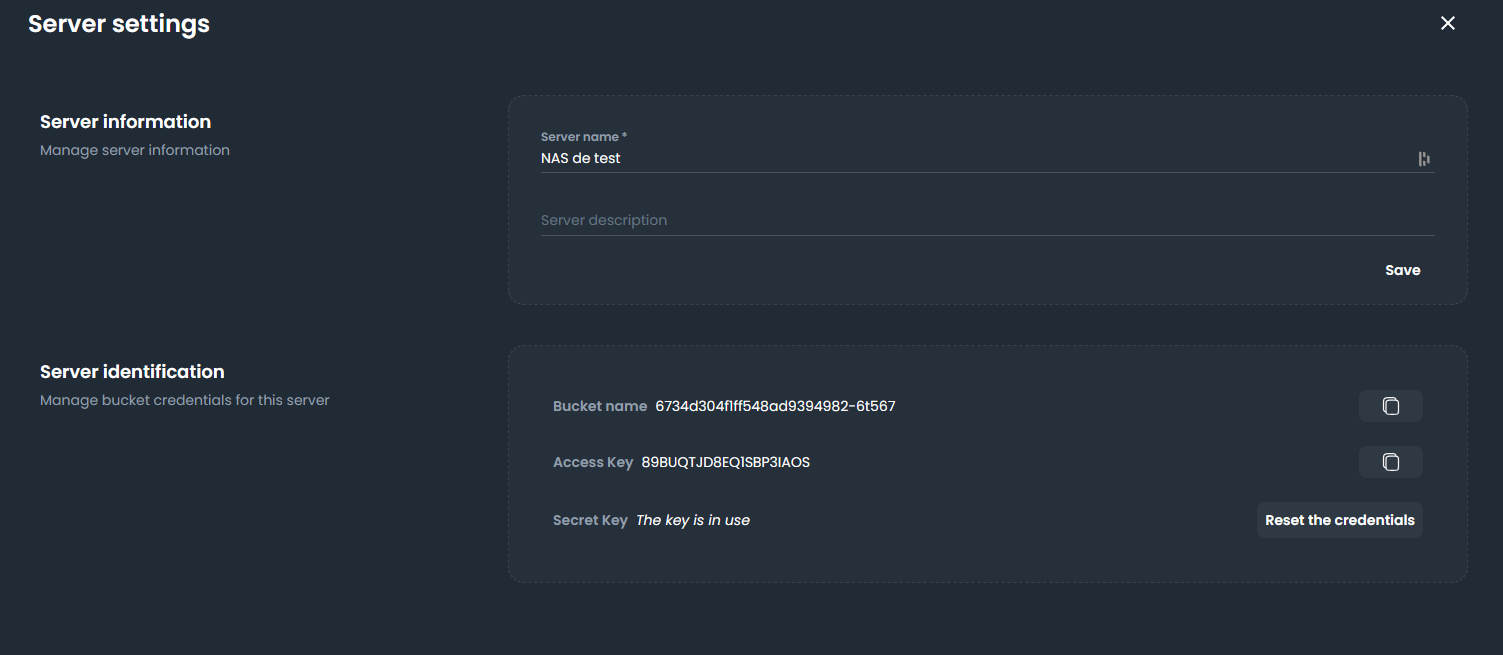Click the icon inside the Server name field

tap(1423, 158)
